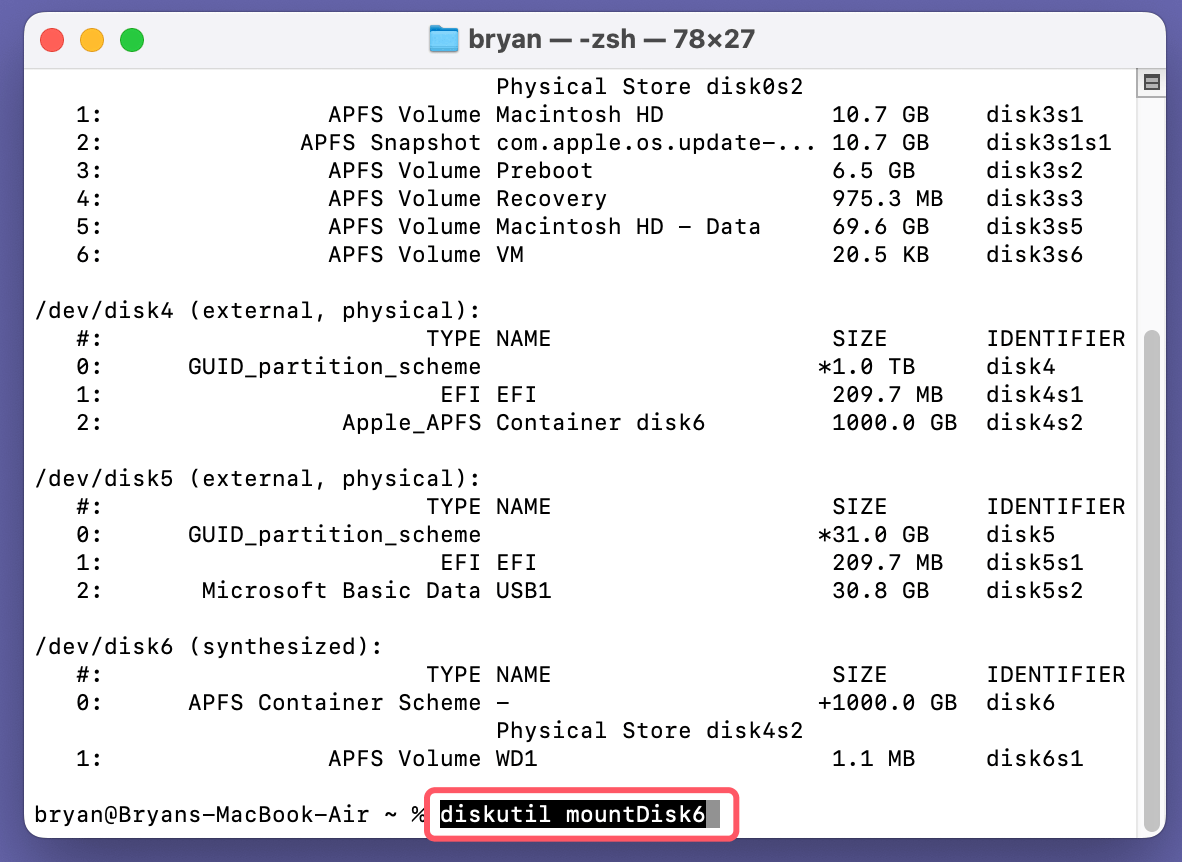Viewport: 1182px width, 862px height.
Task: Click the small page icon atop the scrollbar
Action: 1152,82
